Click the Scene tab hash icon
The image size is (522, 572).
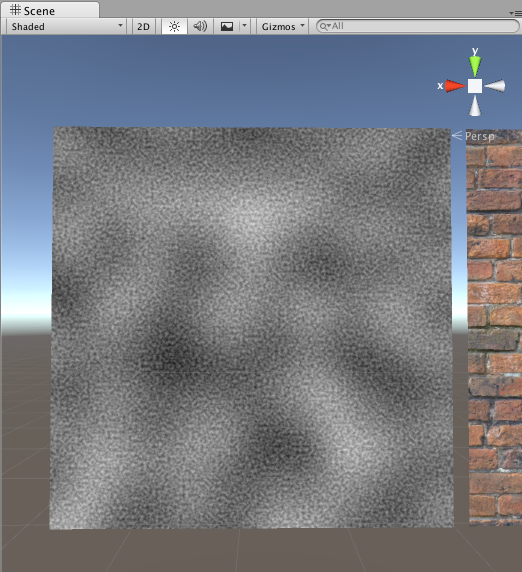(x=15, y=10)
